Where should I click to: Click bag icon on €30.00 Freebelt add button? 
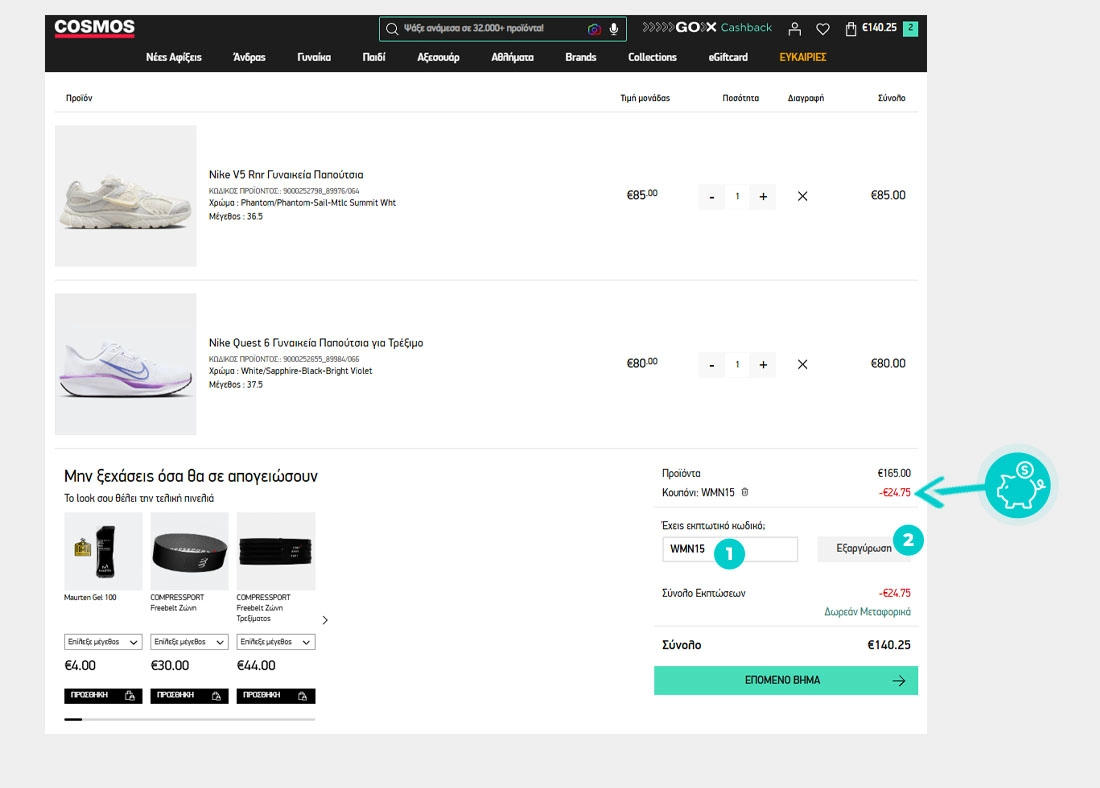tap(216, 696)
